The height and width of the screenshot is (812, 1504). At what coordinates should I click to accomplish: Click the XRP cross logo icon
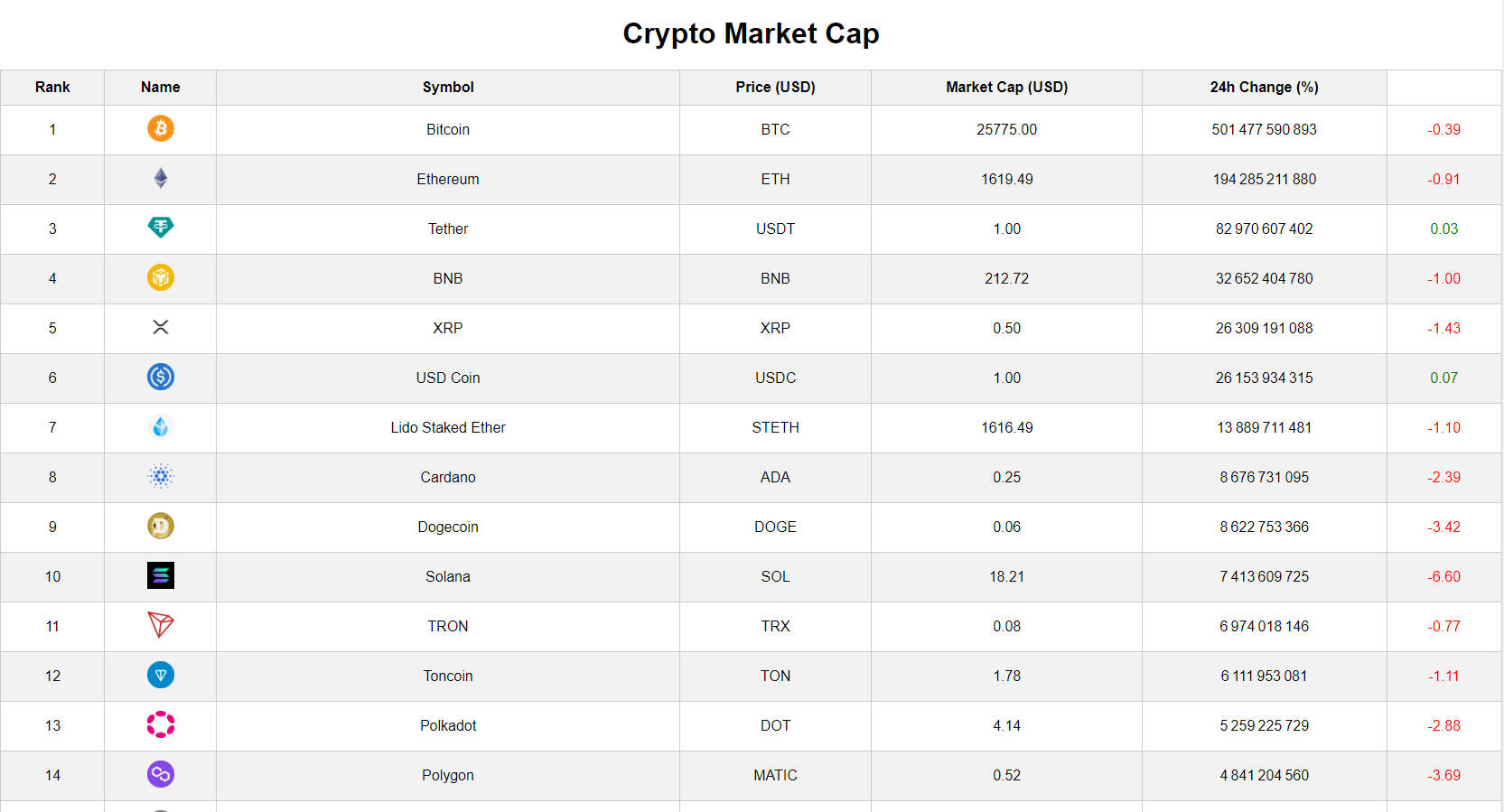(161, 327)
